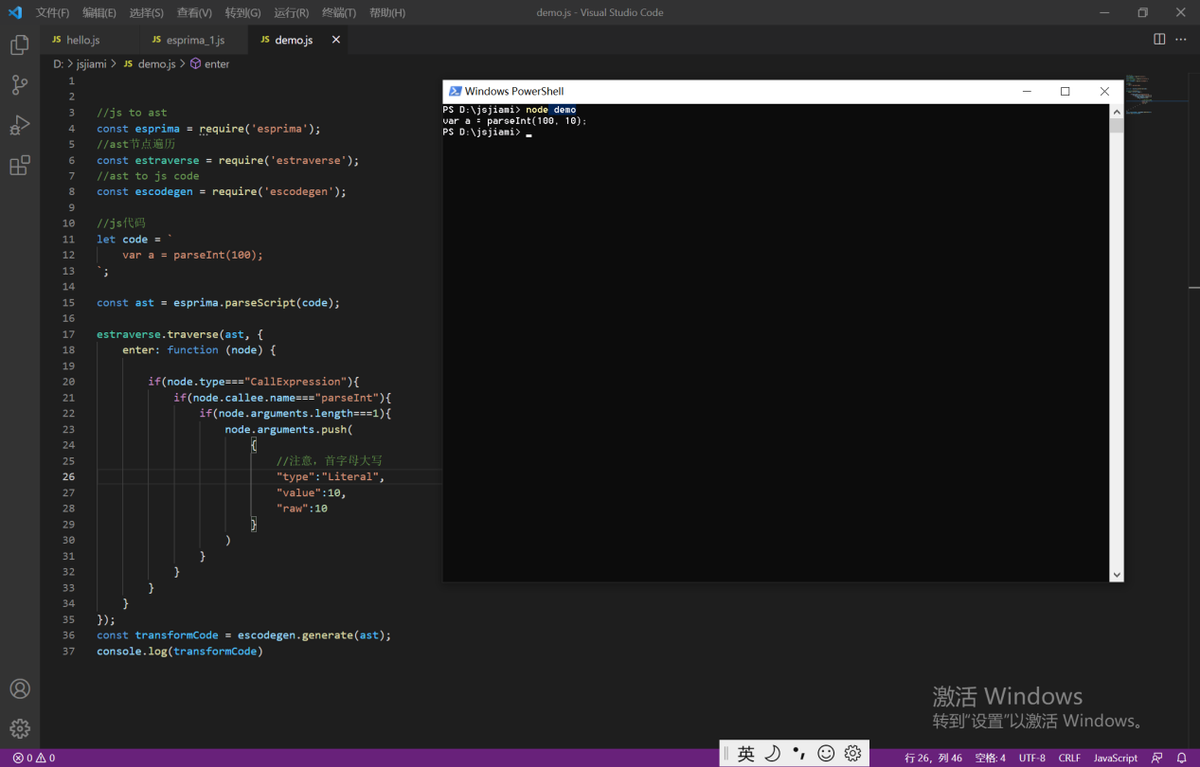The height and width of the screenshot is (767, 1200).
Task: Expand the jsjiami breadcrumb folder
Action: [91, 64]
